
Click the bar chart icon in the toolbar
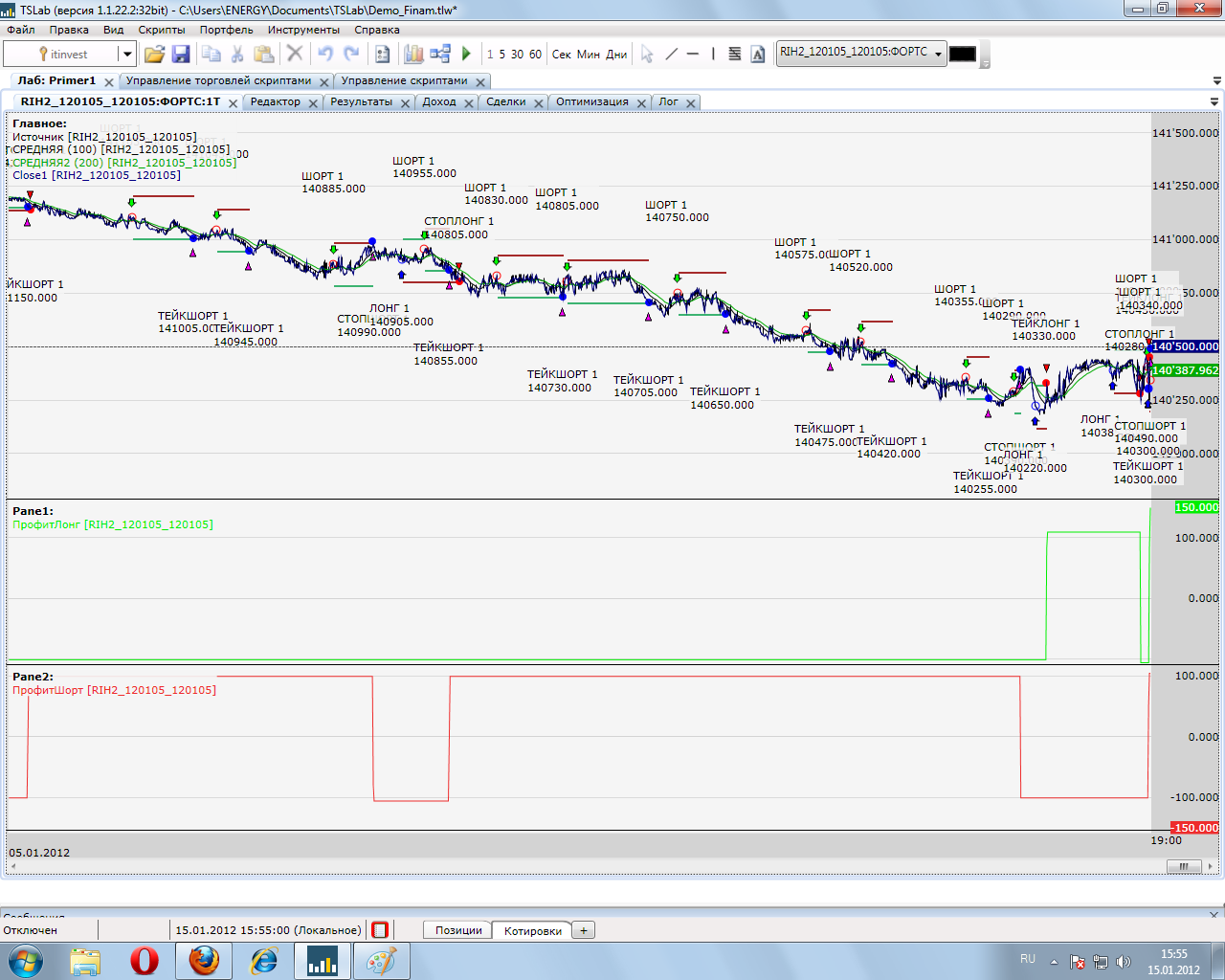(x=413, y=54)
